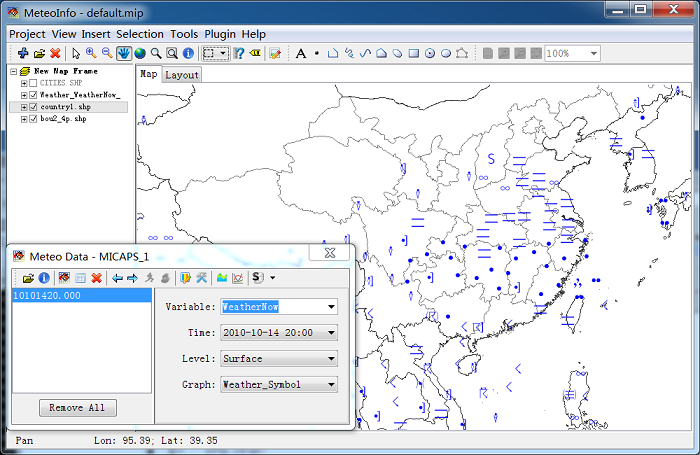The width and height of the screenshot is (700, 455).
Task: Click the red remove data file icon
Action: [x=96, y=278]
